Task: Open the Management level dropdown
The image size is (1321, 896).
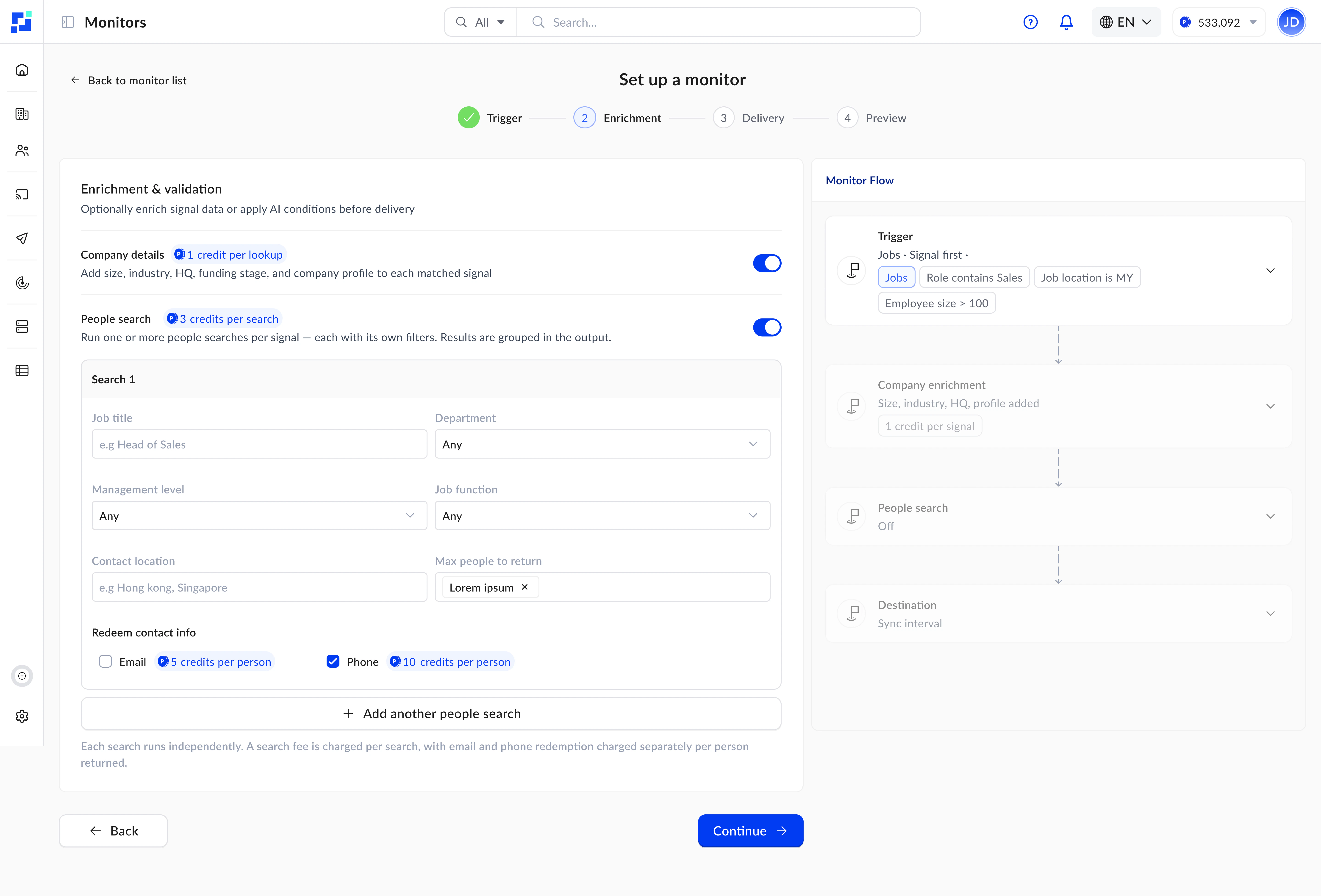Action: (259, 516)
